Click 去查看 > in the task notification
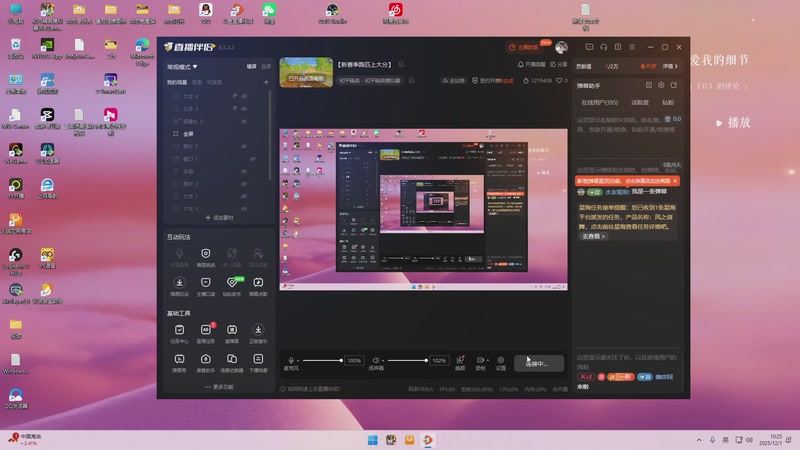This screenshot has width=800, height=450. pyautogui.click(x=593, y=236)
